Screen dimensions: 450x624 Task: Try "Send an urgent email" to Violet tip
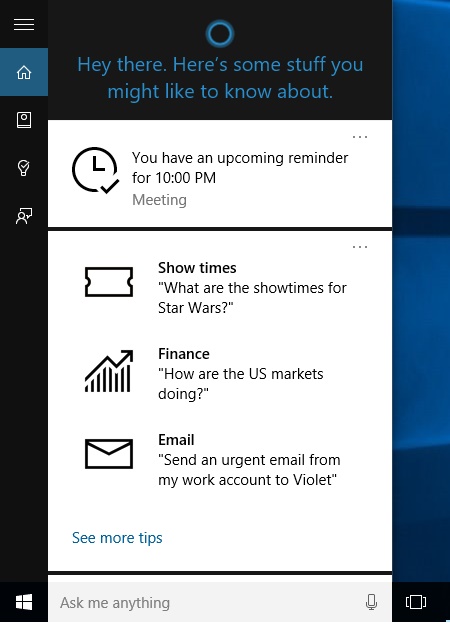pos(249,470)
